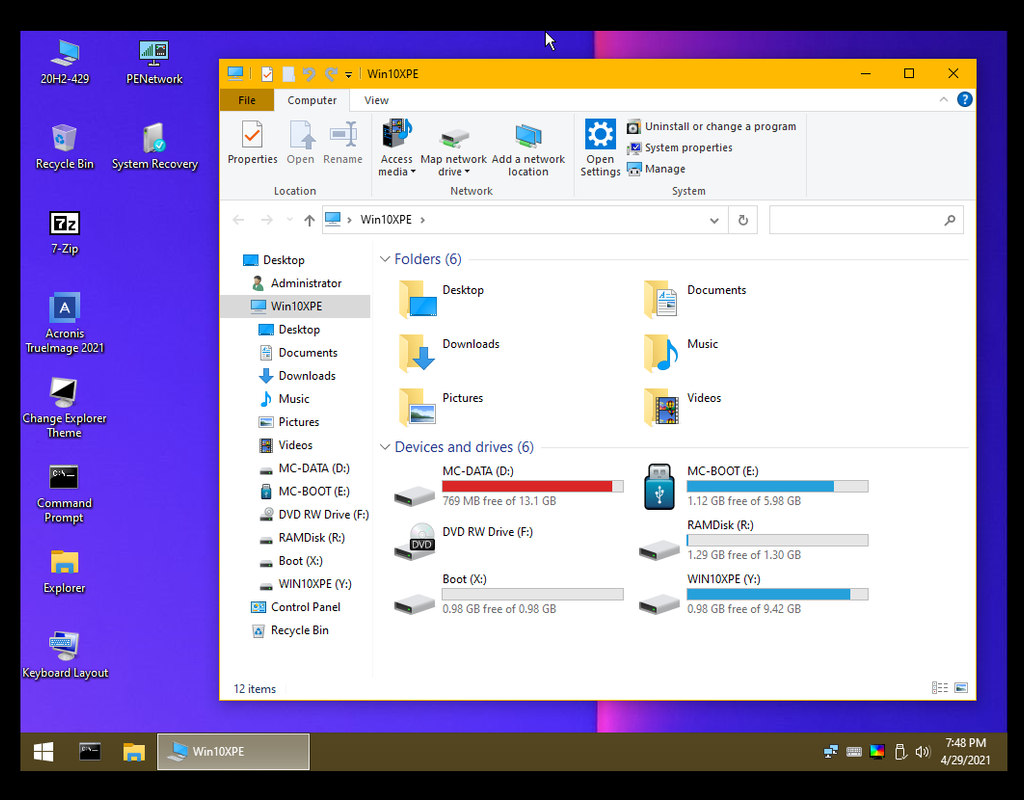1024x800 pixels.
Task: Select Change Explorer Theme desktop icon
Action: (x=64, y=408)
